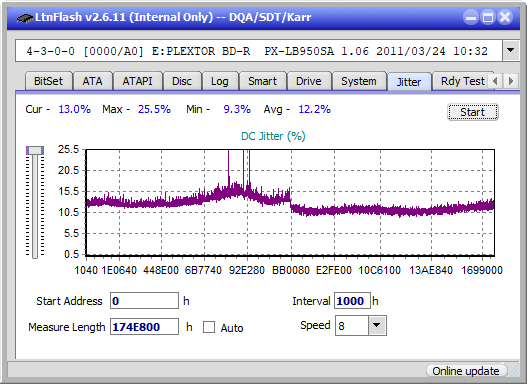Open the System tab

[x=359, y=81]
